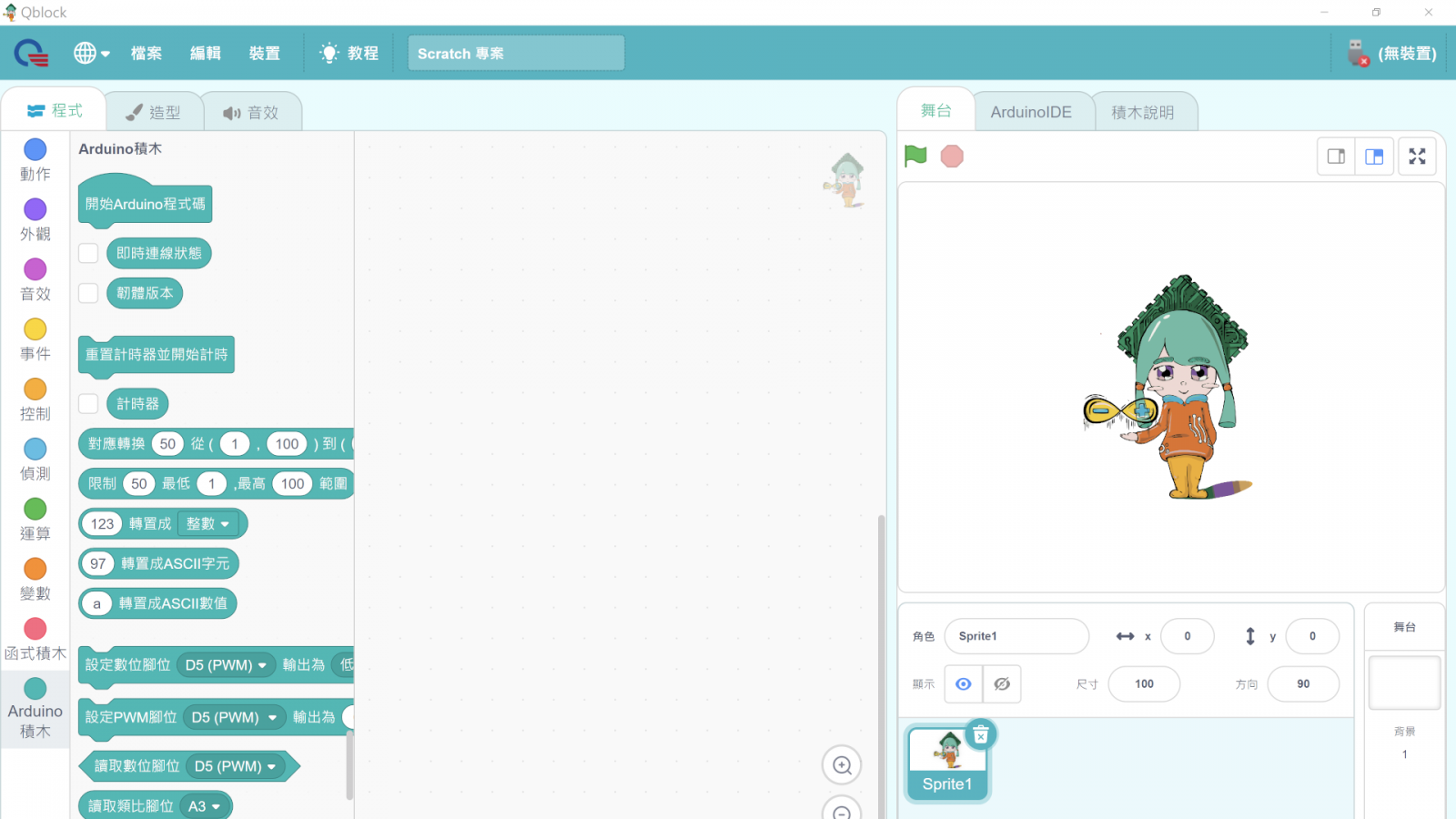This screenshot has height=819, width=1456.
Task: Click the x position field
Action: (x=1187, y=636)
